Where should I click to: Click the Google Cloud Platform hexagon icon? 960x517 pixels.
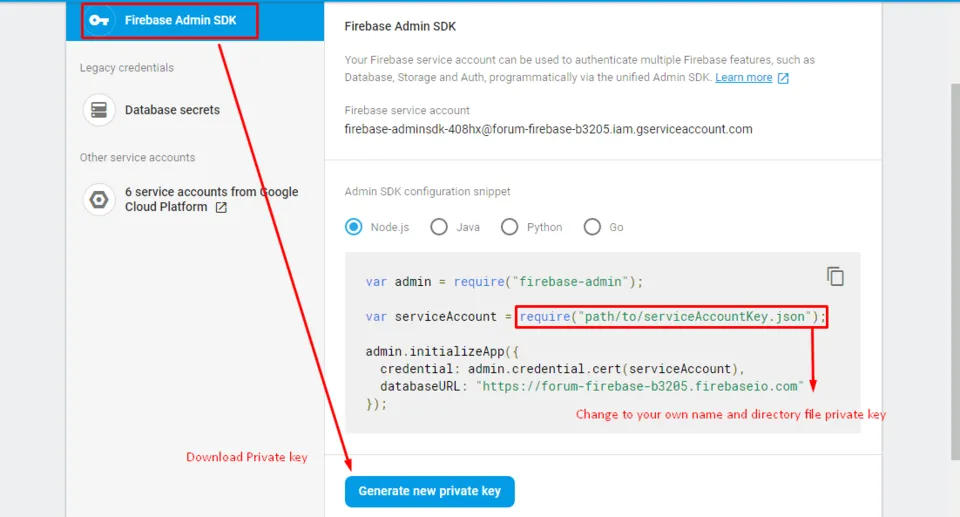[x=99, y=200]
